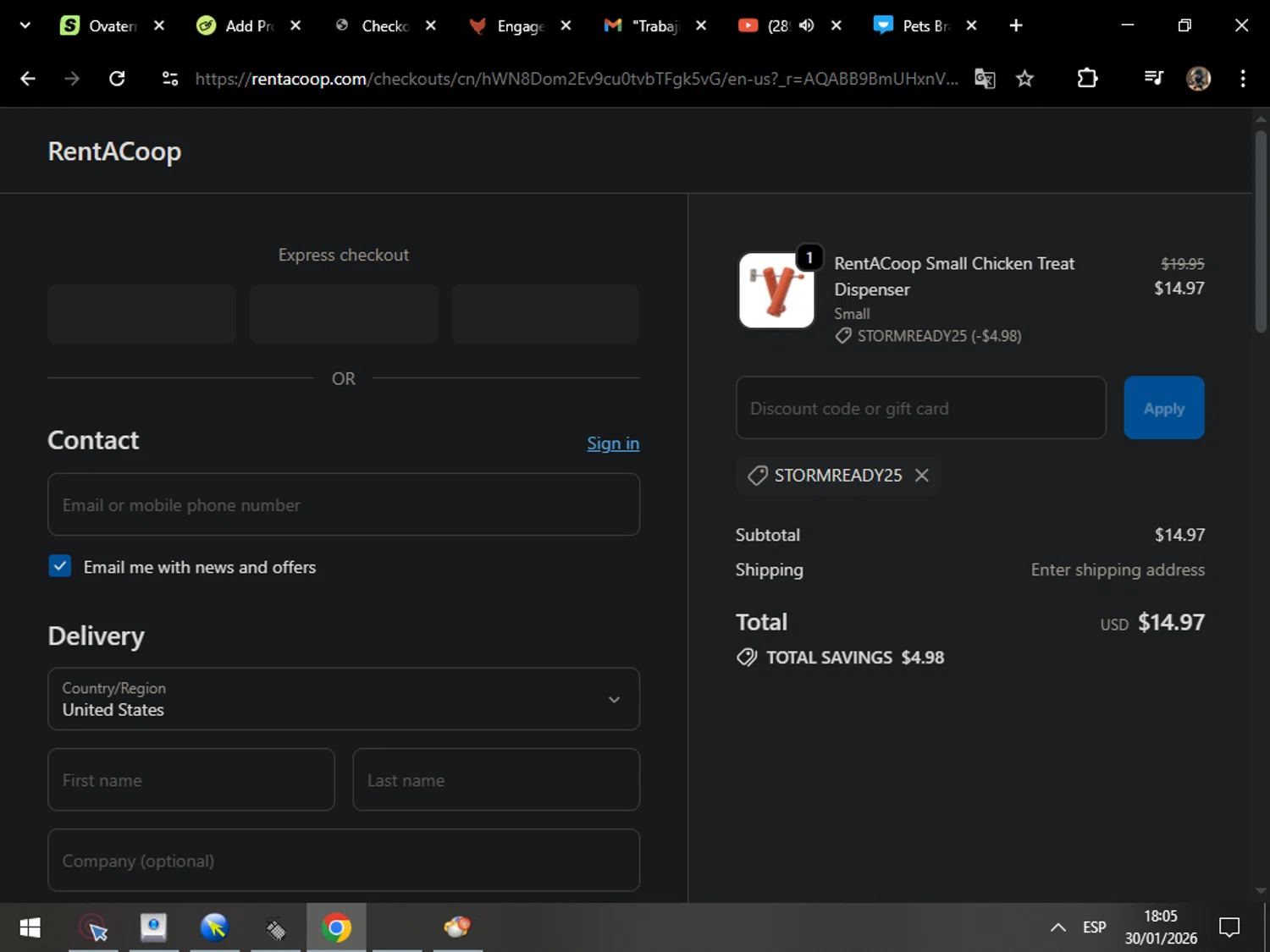Click the translate page icon
Image resolution: width=1270 pixels, height=952 pixels.
tap(985, 79)
